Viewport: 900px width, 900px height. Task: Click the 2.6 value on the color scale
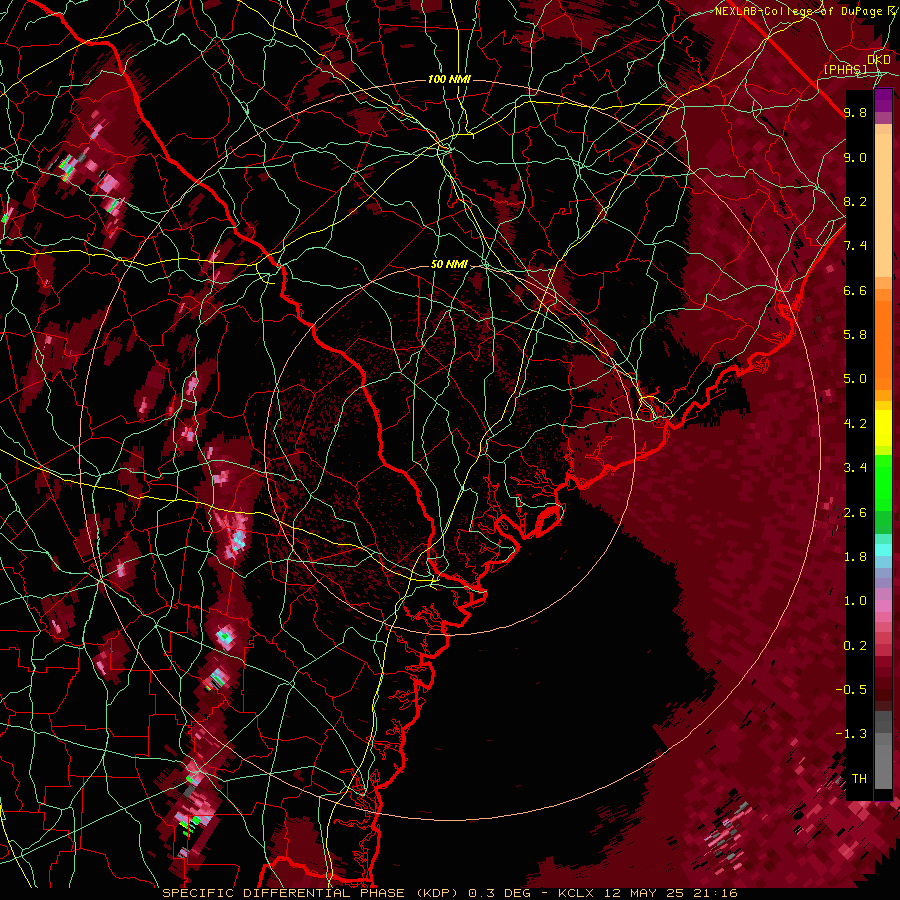855,513
